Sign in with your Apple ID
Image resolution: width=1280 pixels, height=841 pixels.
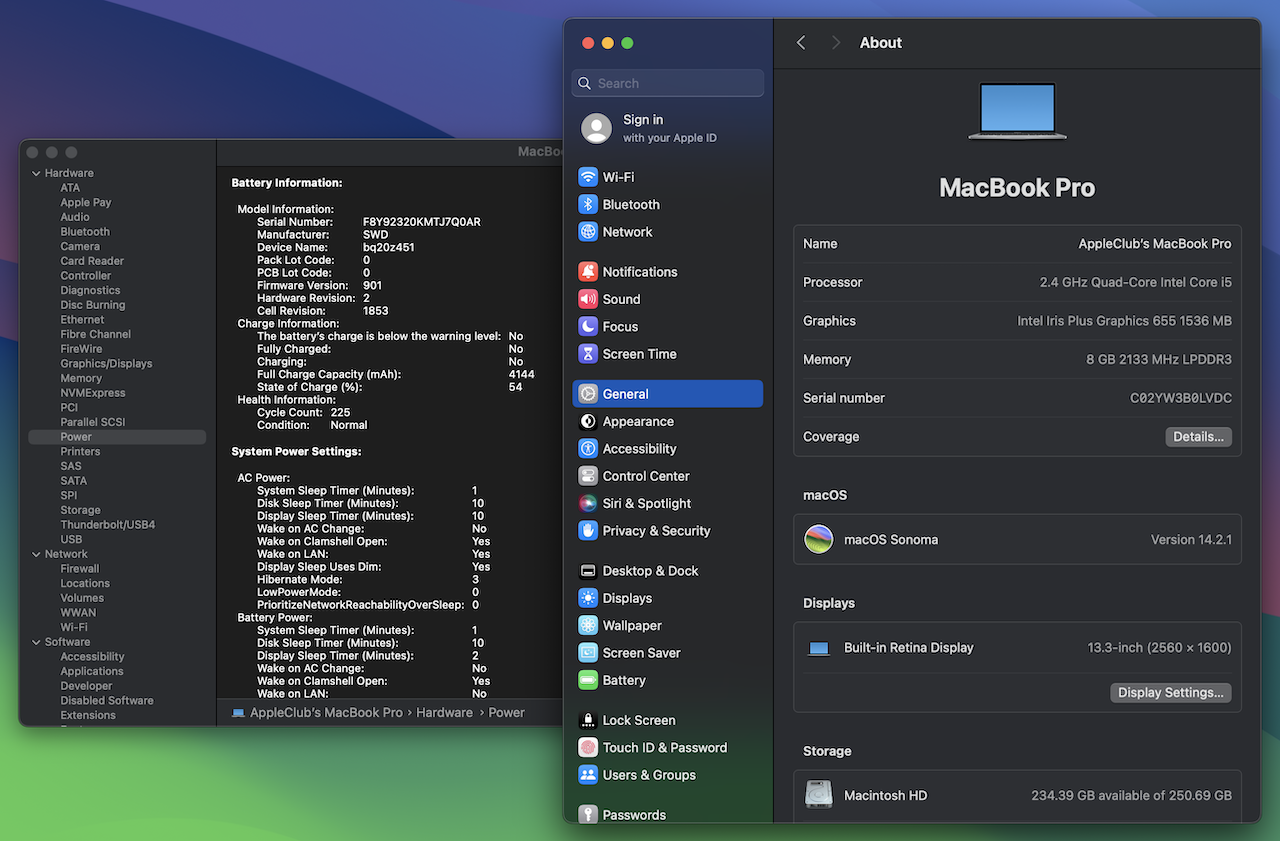[669, 128]
